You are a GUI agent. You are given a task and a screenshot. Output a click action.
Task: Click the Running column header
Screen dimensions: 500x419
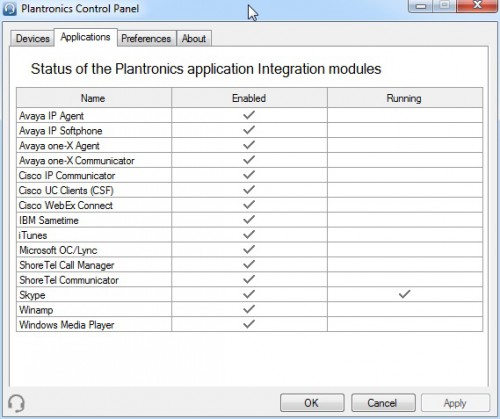pyautogui.click(x=405, y=98)
